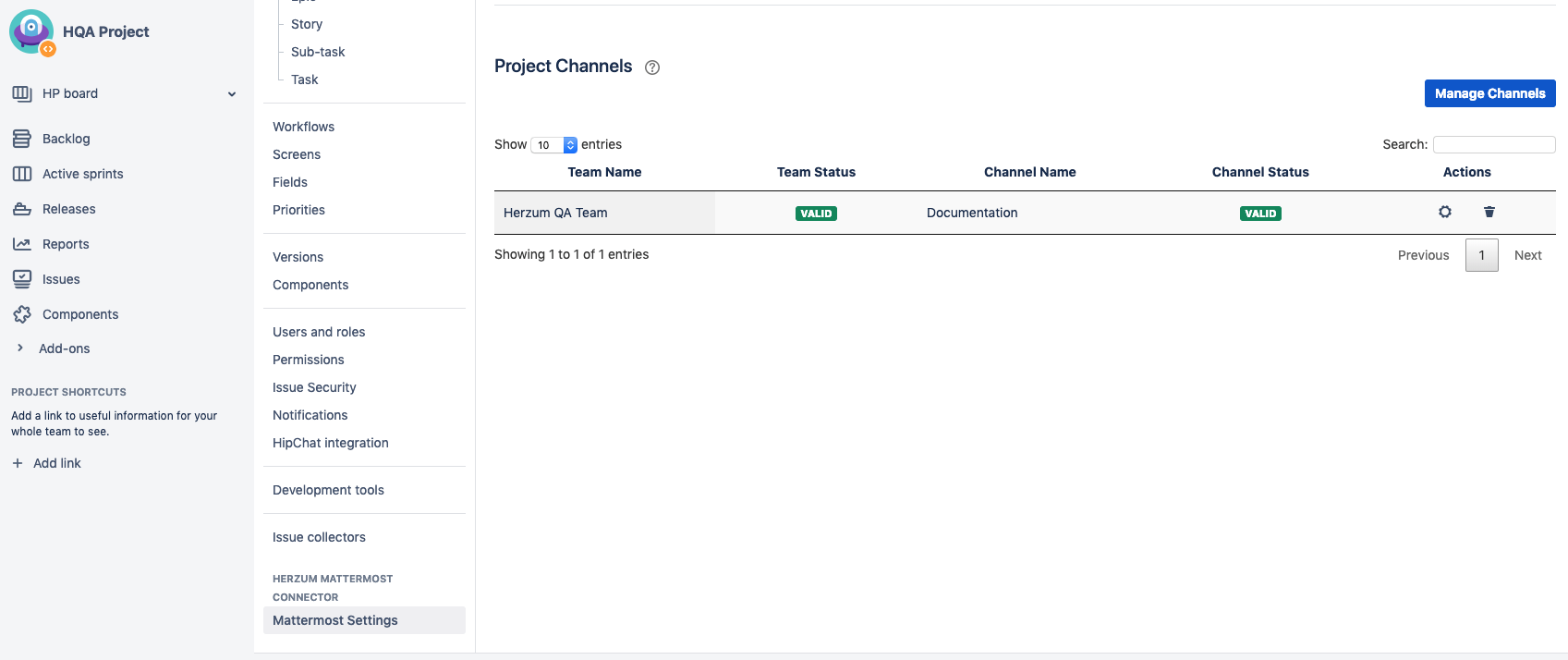Open the Issues sidebar item
The height and width of the screenshot is (660, 1568).
[61, 279]
